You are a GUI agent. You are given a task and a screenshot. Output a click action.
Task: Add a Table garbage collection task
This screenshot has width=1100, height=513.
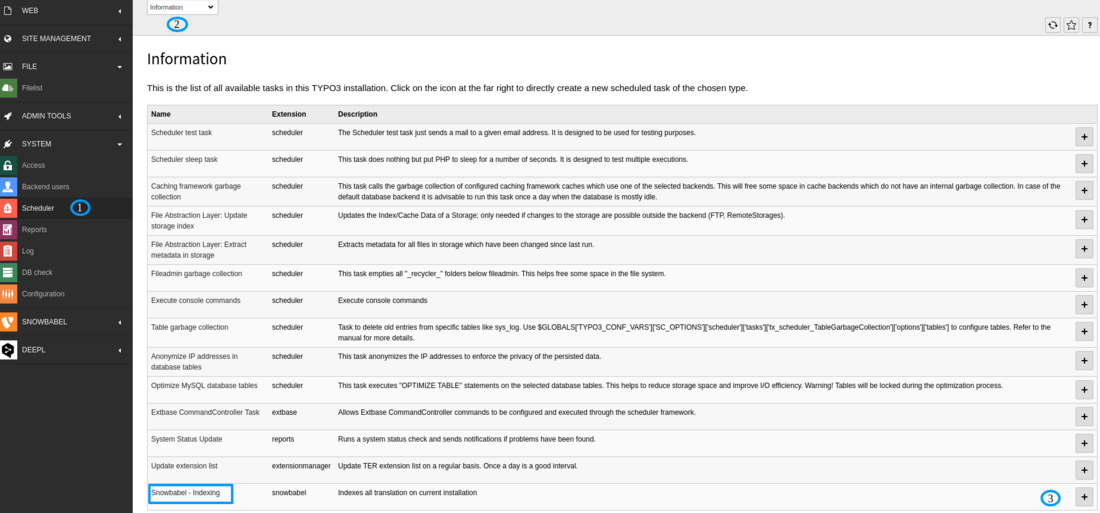(1084, 332)
